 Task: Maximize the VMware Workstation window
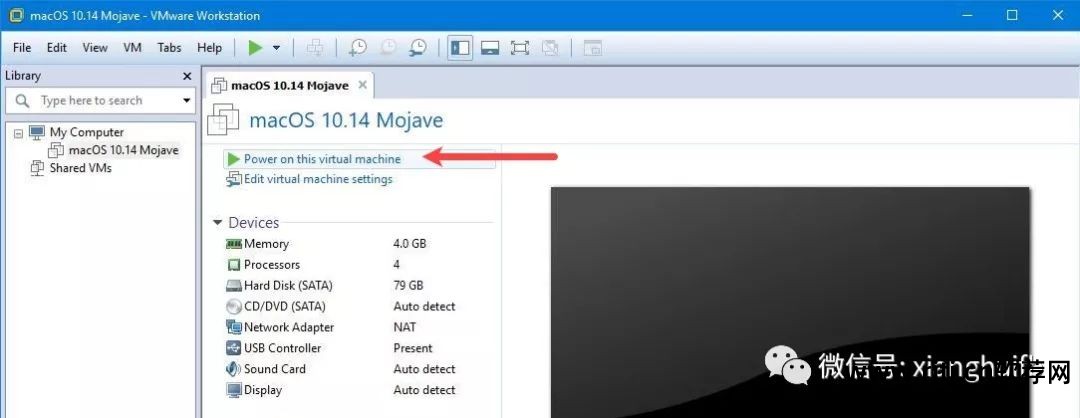[1012, 15]
